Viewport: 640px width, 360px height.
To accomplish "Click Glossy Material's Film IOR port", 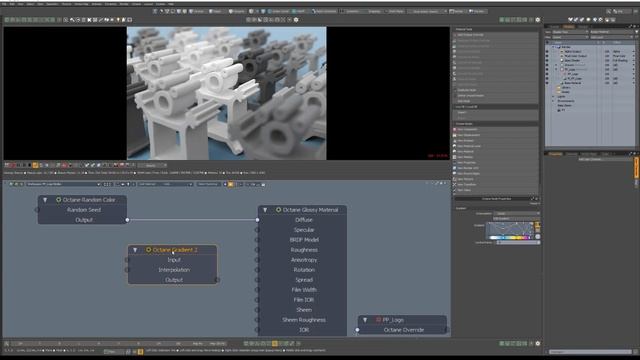I will (257, 300).
